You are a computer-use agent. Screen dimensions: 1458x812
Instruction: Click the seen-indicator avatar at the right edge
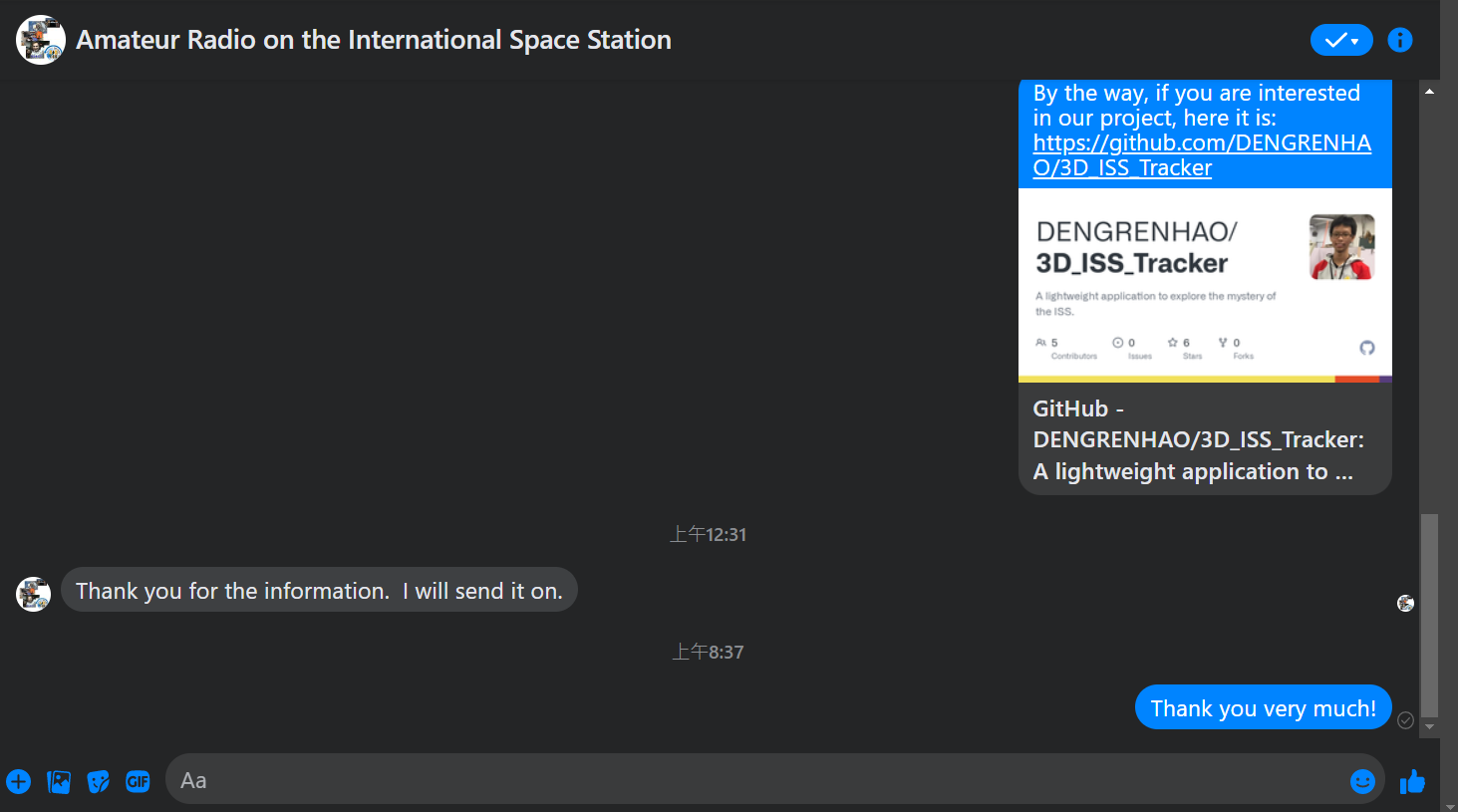coord(1405,603)
